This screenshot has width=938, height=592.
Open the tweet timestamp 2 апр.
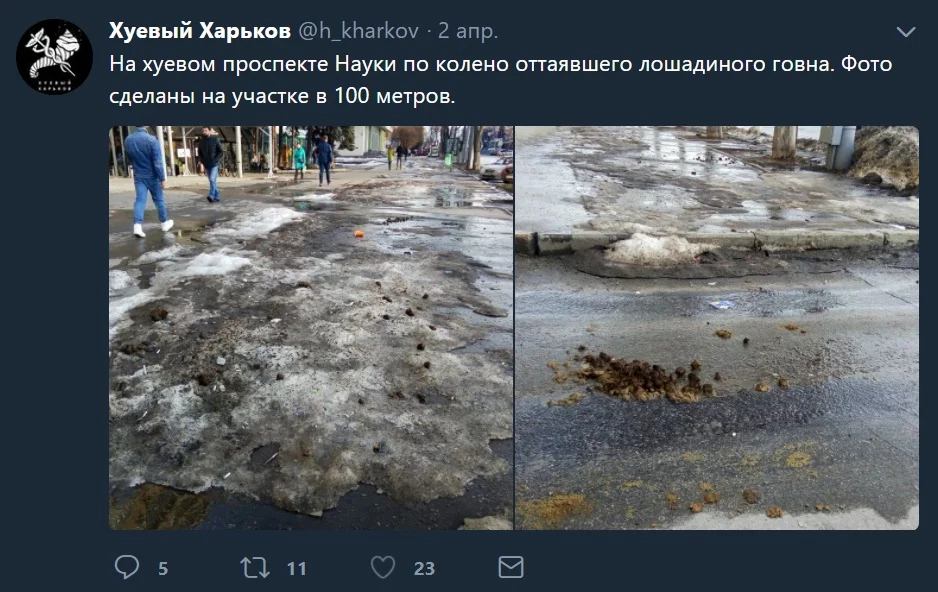[468, 30]
